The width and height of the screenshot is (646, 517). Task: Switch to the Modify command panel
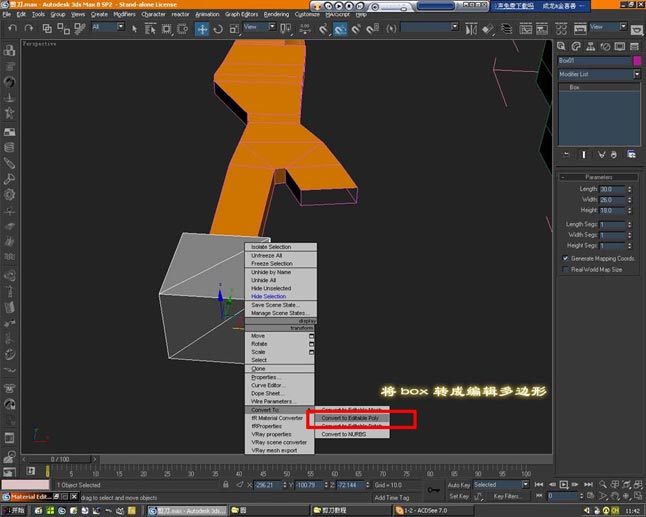(x=576, y=47)
